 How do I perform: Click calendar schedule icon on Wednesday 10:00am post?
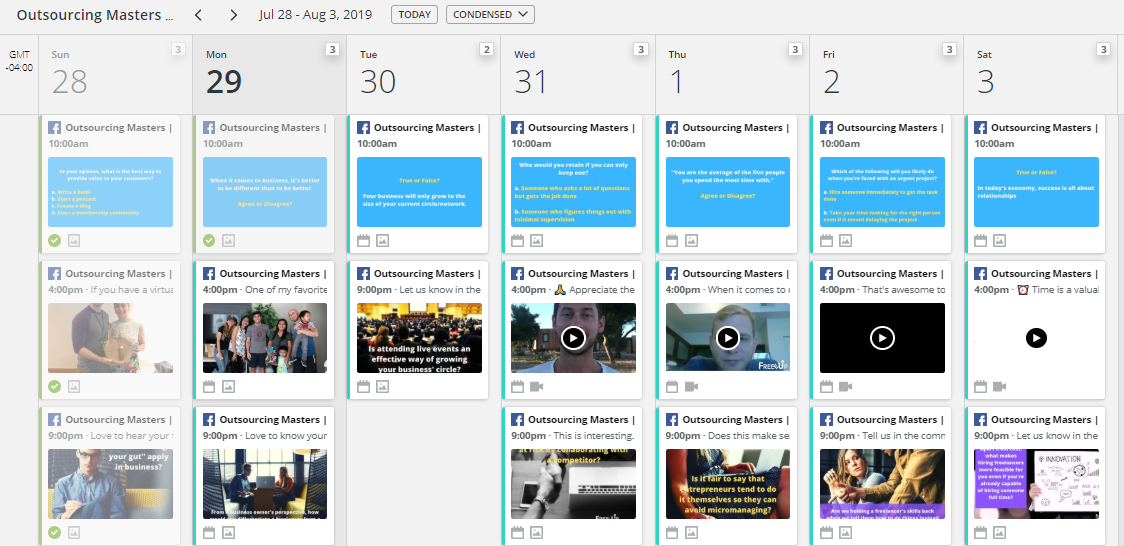click(x=518, y=241)
